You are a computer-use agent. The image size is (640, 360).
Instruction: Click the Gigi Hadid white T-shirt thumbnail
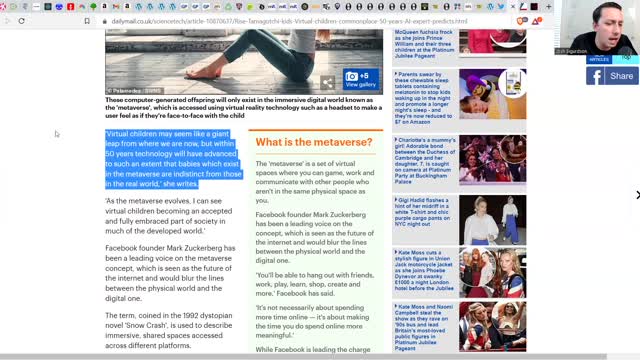coord(493,220)
